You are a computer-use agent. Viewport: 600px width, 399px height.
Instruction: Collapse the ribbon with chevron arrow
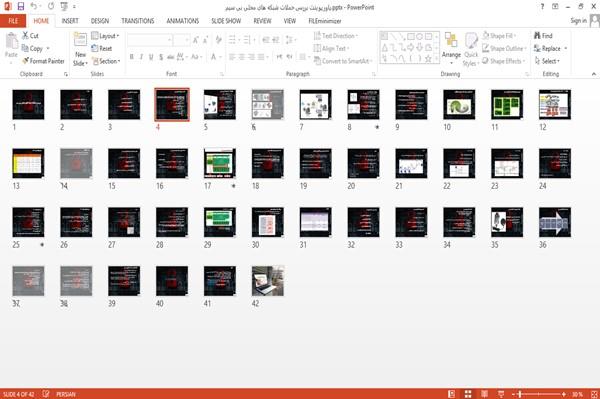coord(593,74)
